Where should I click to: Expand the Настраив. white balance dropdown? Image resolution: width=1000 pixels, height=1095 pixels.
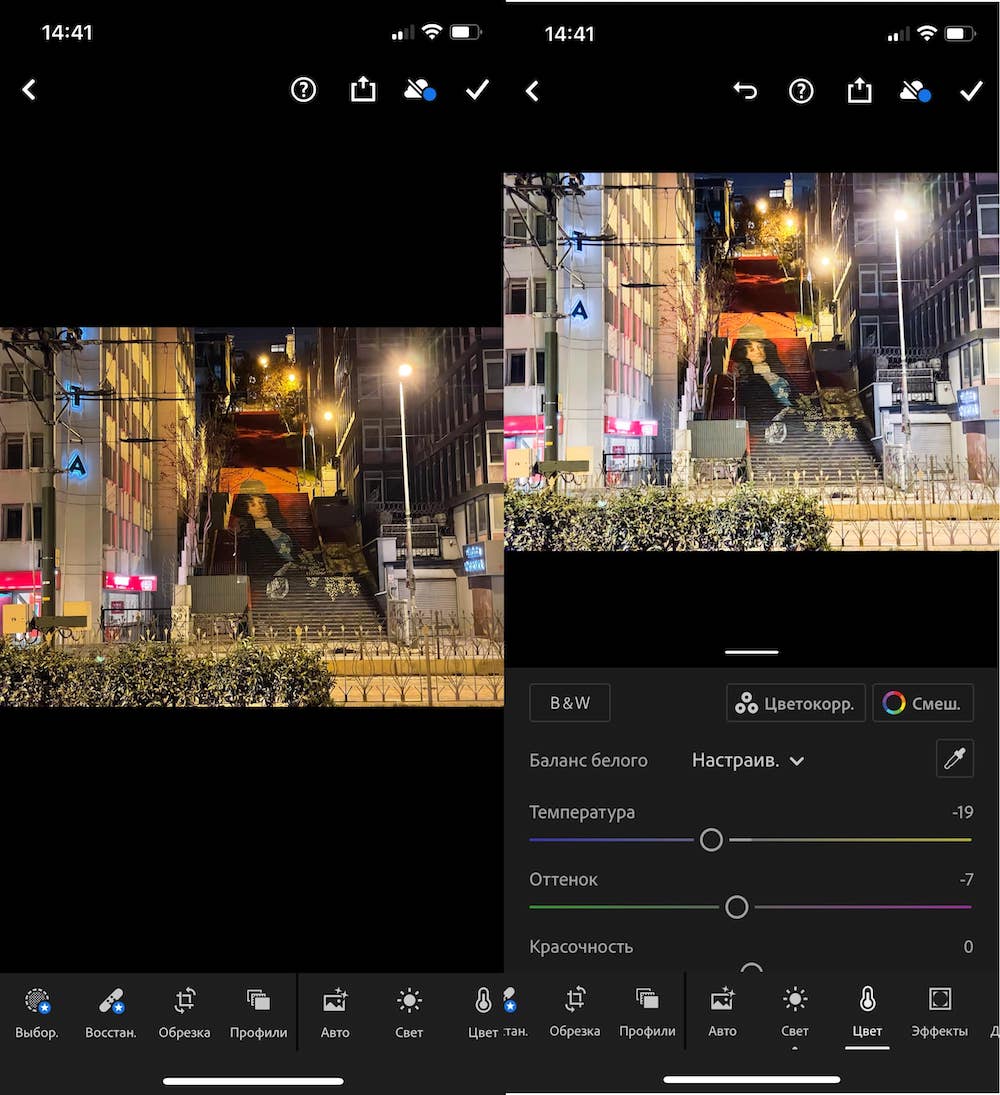(748, 760)
